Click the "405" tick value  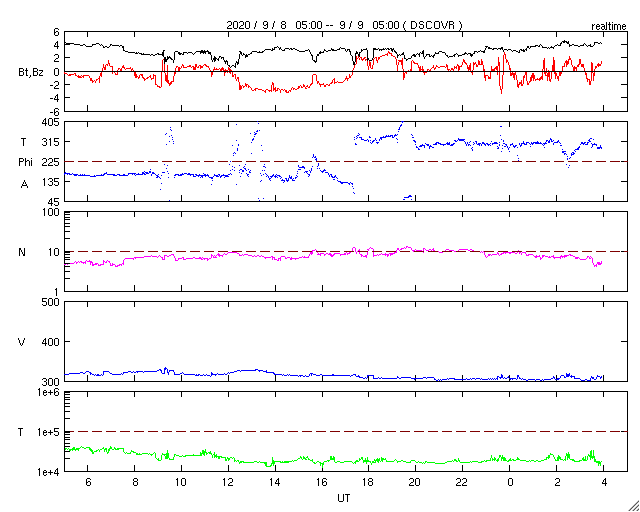pyautogui.click(x=51, y=122)
